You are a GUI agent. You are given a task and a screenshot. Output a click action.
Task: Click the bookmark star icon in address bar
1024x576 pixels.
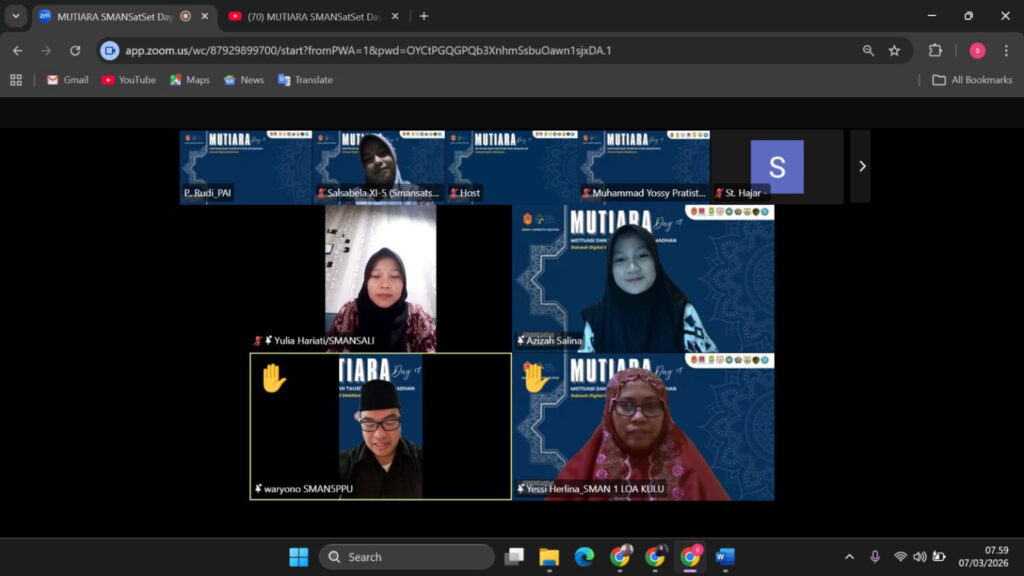(894, 51)
